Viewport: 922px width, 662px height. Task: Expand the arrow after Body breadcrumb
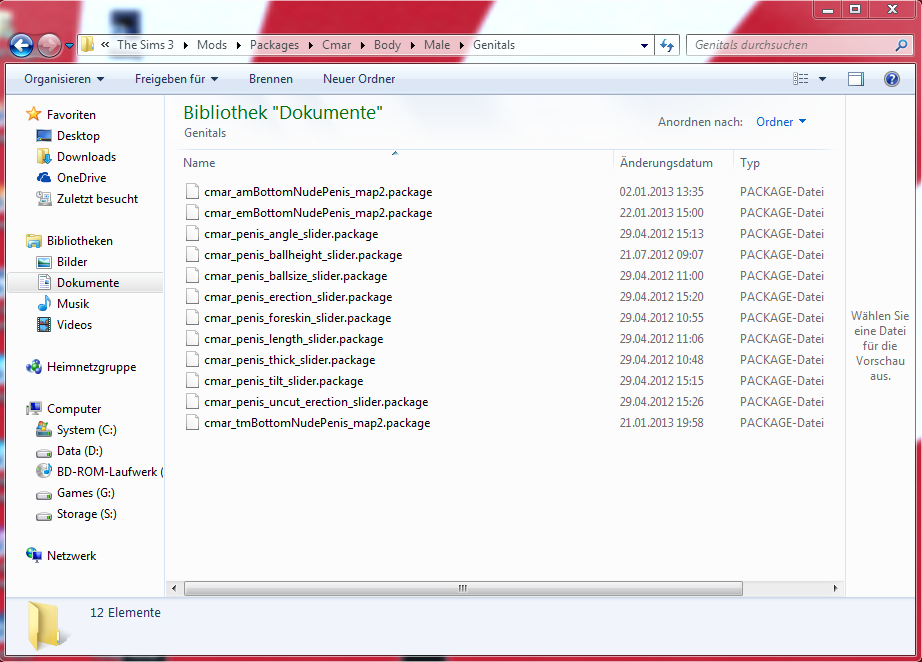[x=413, y=45]
